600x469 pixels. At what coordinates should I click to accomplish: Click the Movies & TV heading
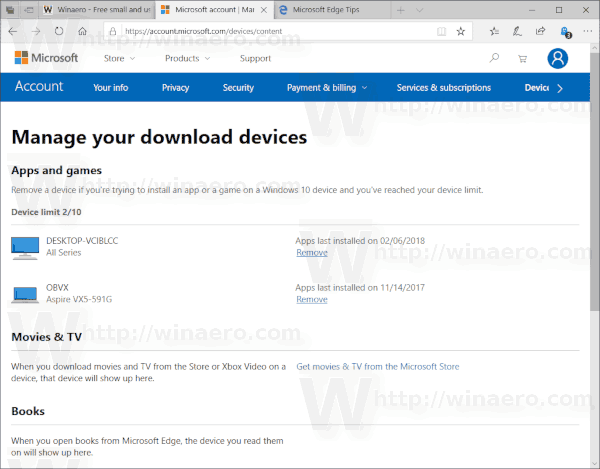(x=47, y=337)
